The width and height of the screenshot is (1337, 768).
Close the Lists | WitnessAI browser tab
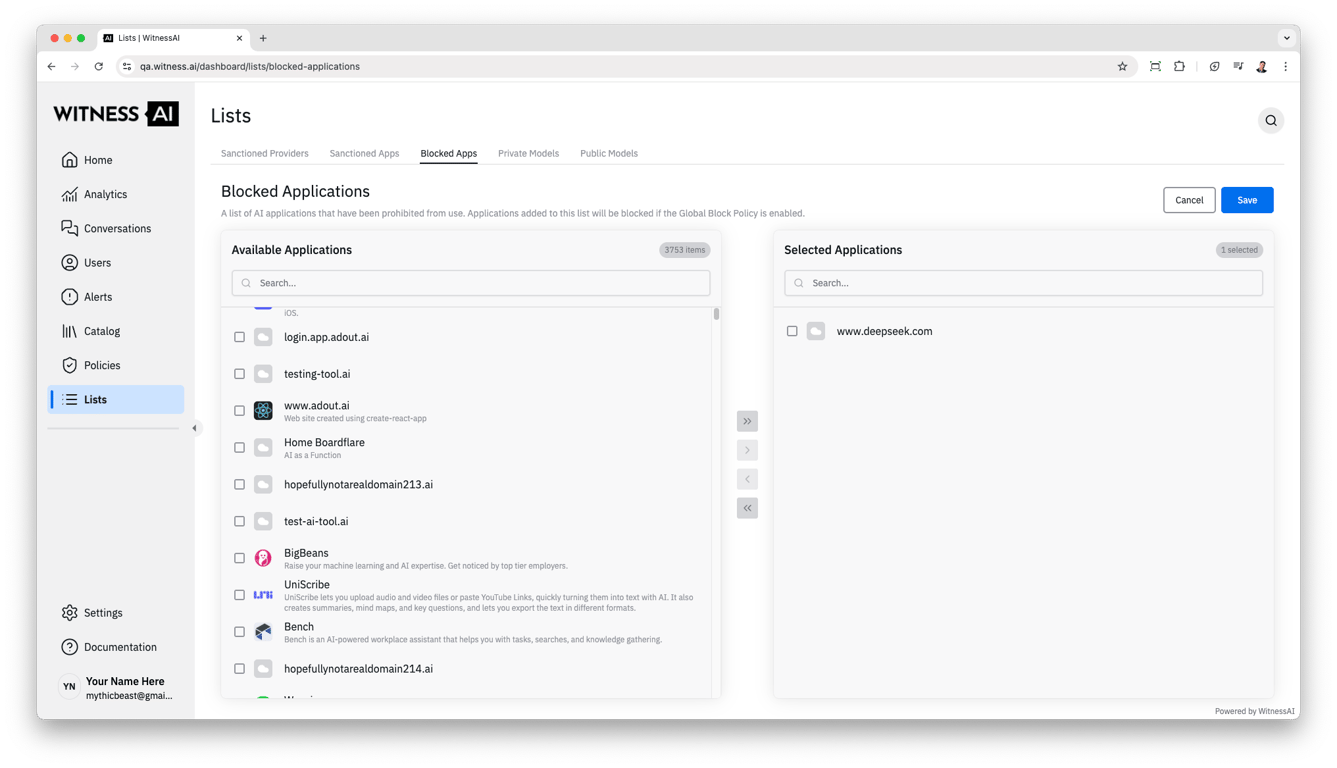[239, 38]
